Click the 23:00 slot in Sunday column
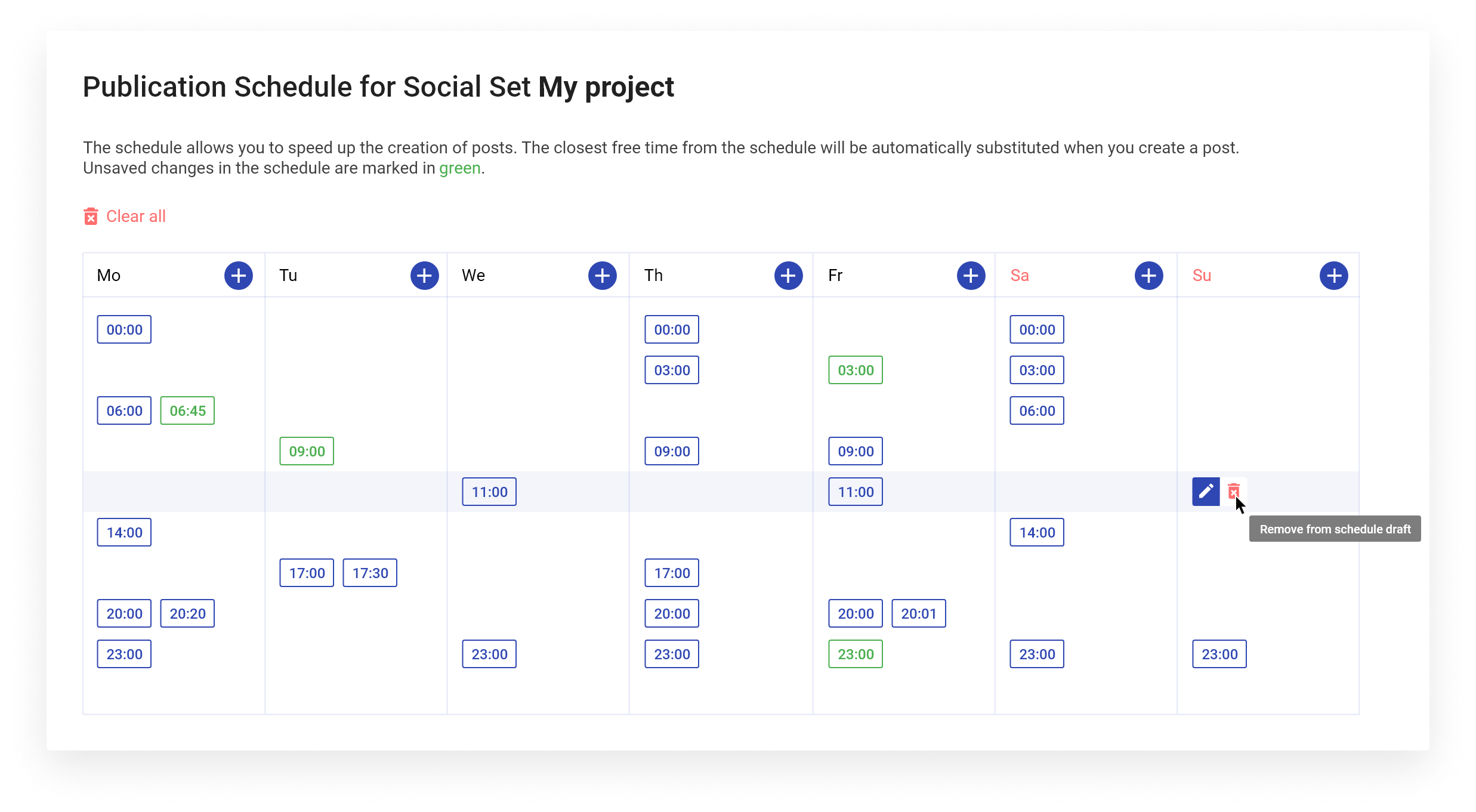This screenshot has width=1476, height=812. click(1219, 654)
